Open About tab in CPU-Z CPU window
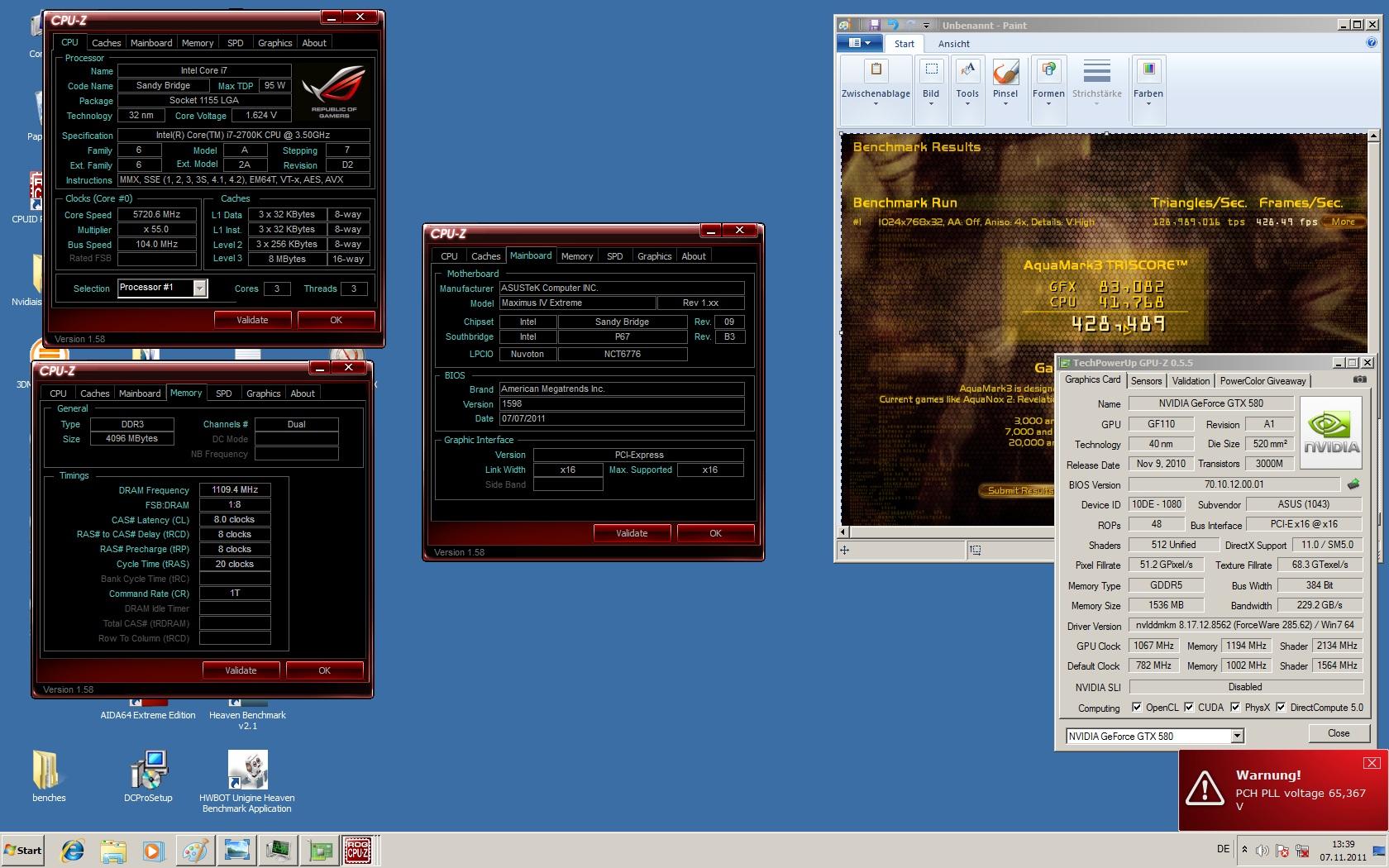Viewport: 1389px width, 868px height. 314,43
